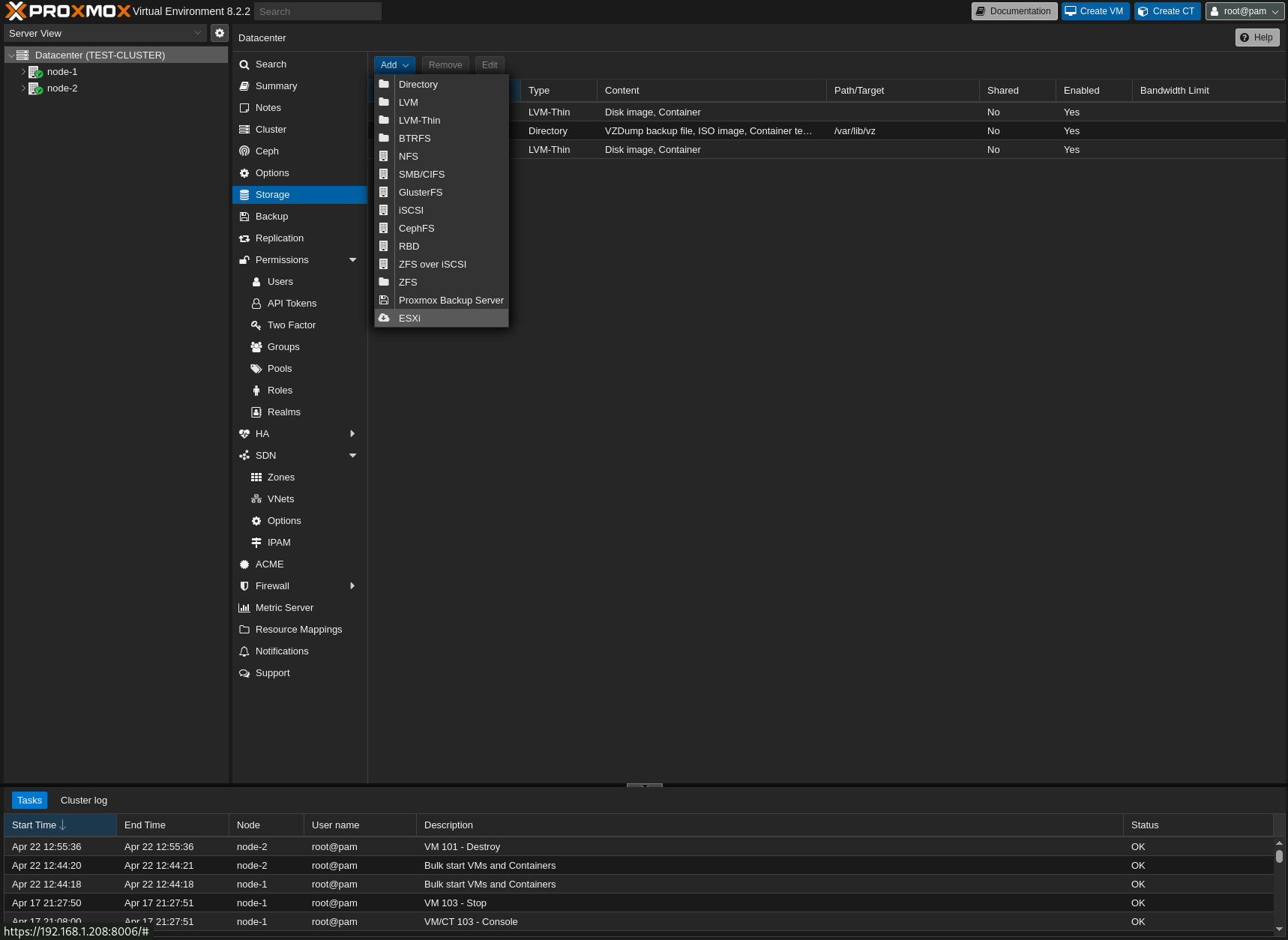Open Notifications bell icon entry

click(244, 651)
